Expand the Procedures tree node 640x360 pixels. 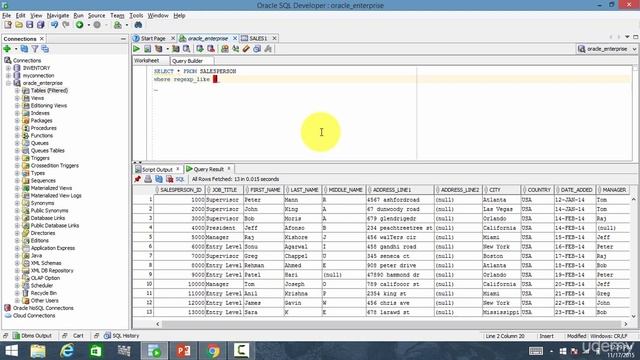(17, 128)
